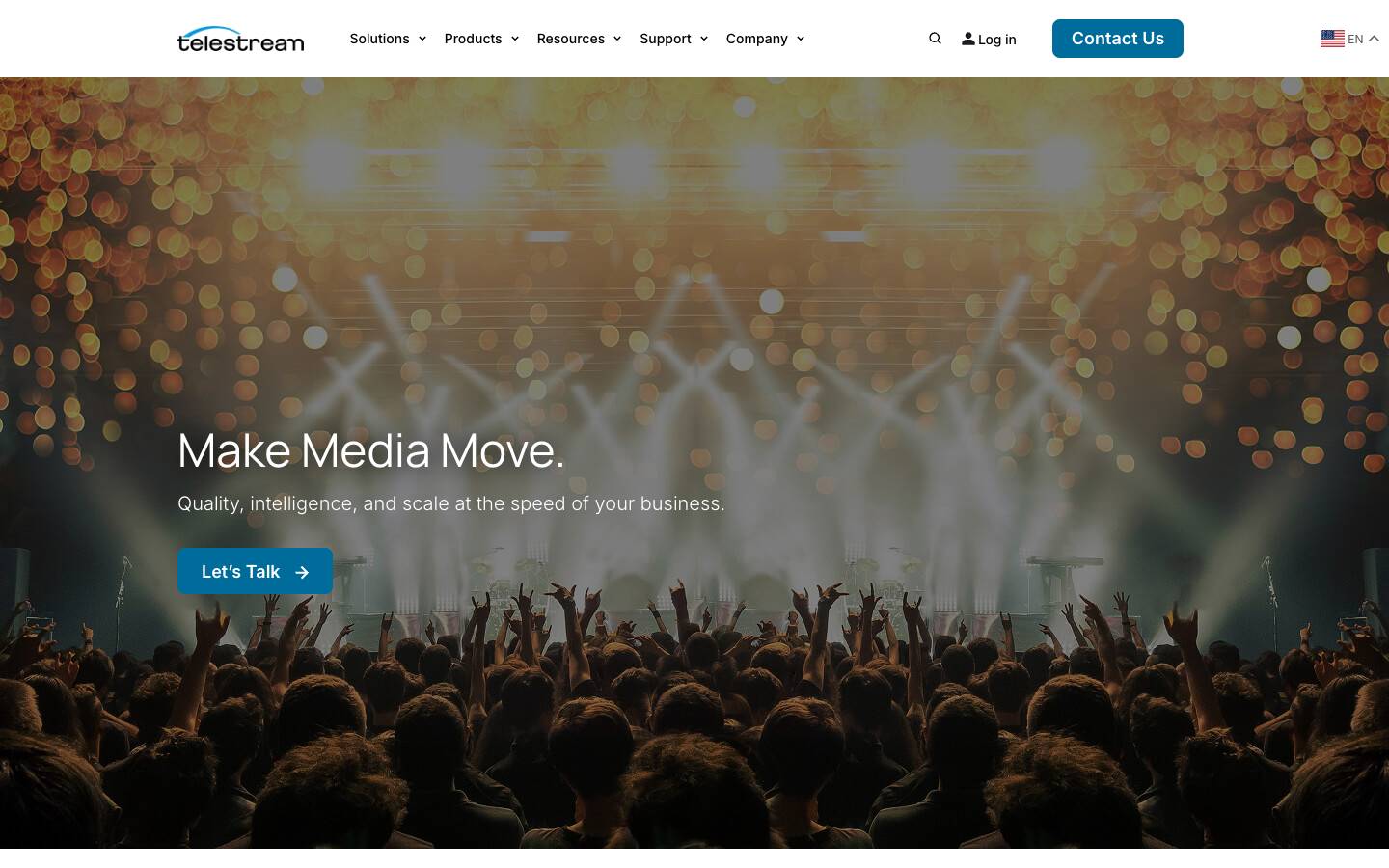1389x868 pixels.
Task: Open the search magnifier icon
Action: [935, 39]
